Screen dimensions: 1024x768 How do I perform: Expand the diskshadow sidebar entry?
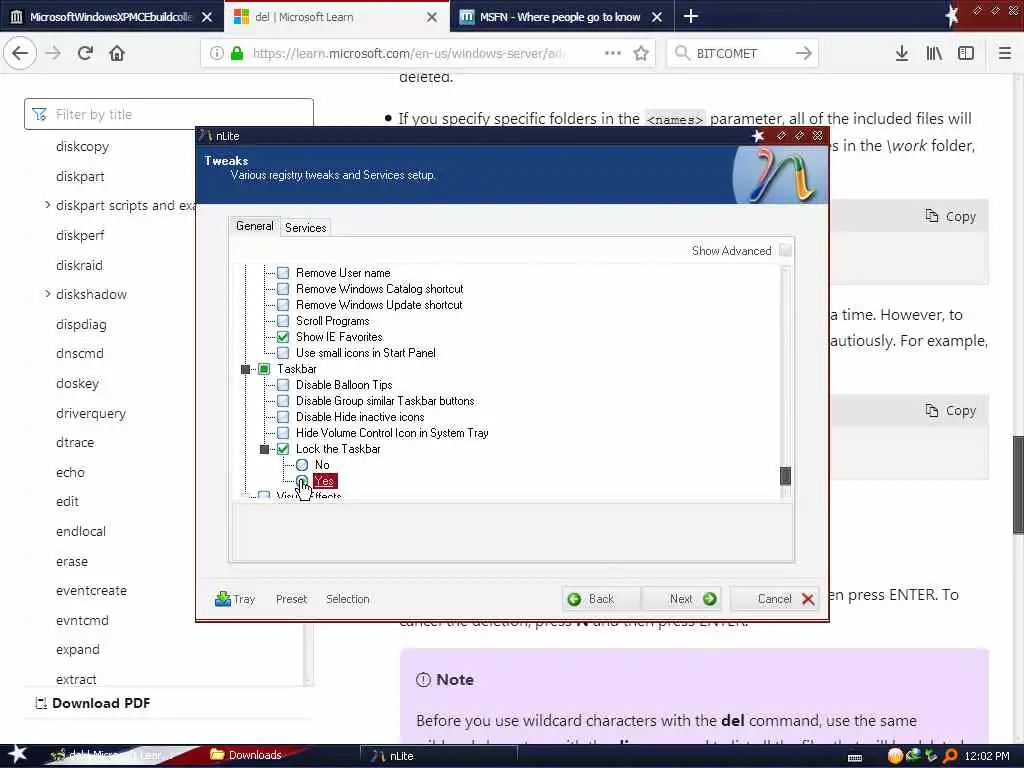pyautogui.click(x=48, y=294)
